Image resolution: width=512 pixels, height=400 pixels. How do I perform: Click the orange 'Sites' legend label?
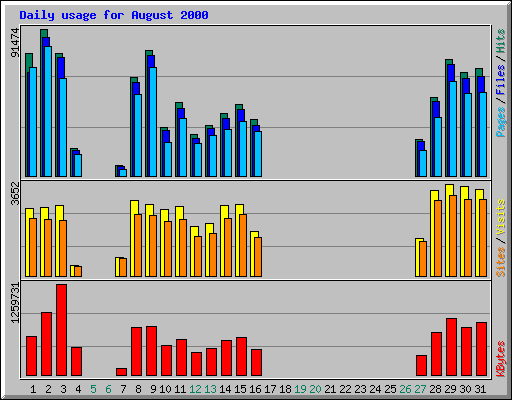(x=501, y=262)
